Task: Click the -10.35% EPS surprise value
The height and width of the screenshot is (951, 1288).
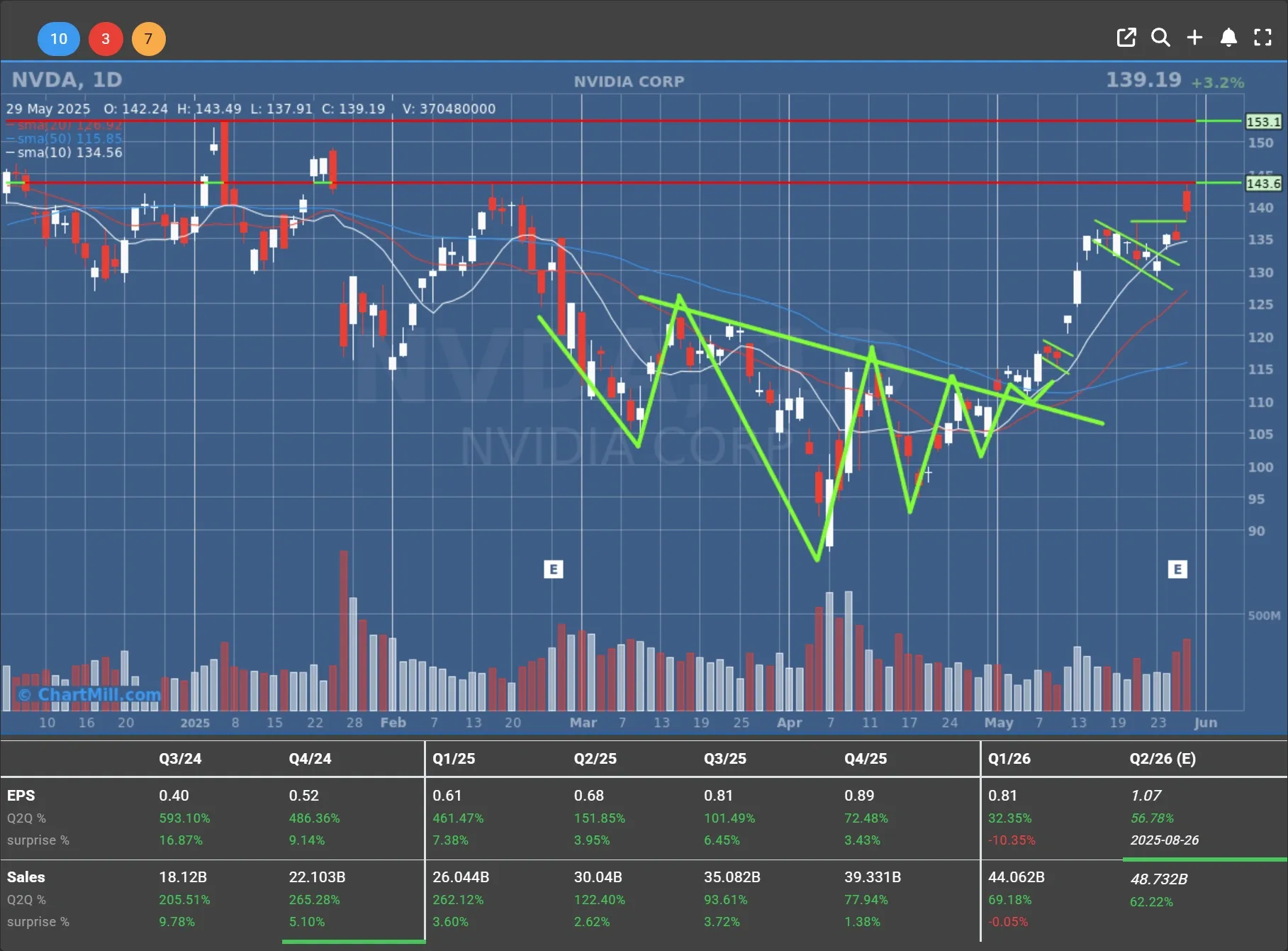Action: [1012, 840]
